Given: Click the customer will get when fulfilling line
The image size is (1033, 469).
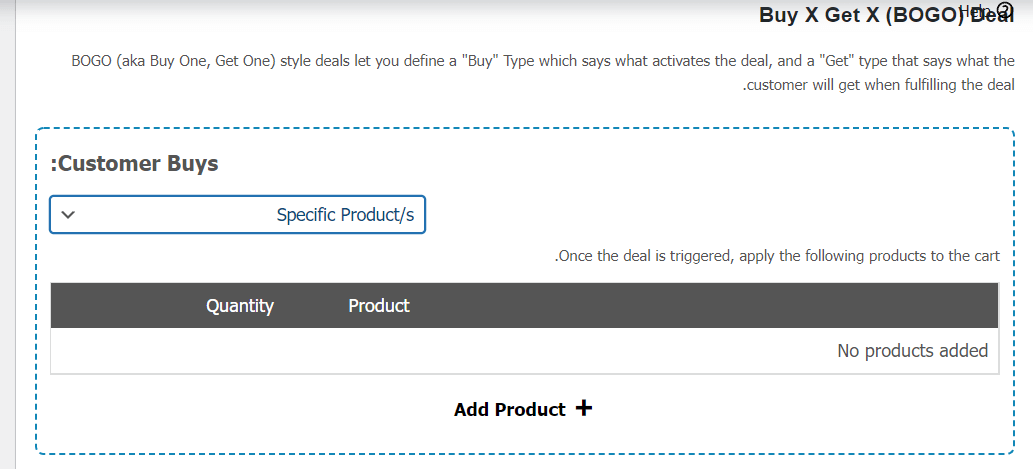Looking at the screenshot, I should pyautogui.click(x=878, y=85).
